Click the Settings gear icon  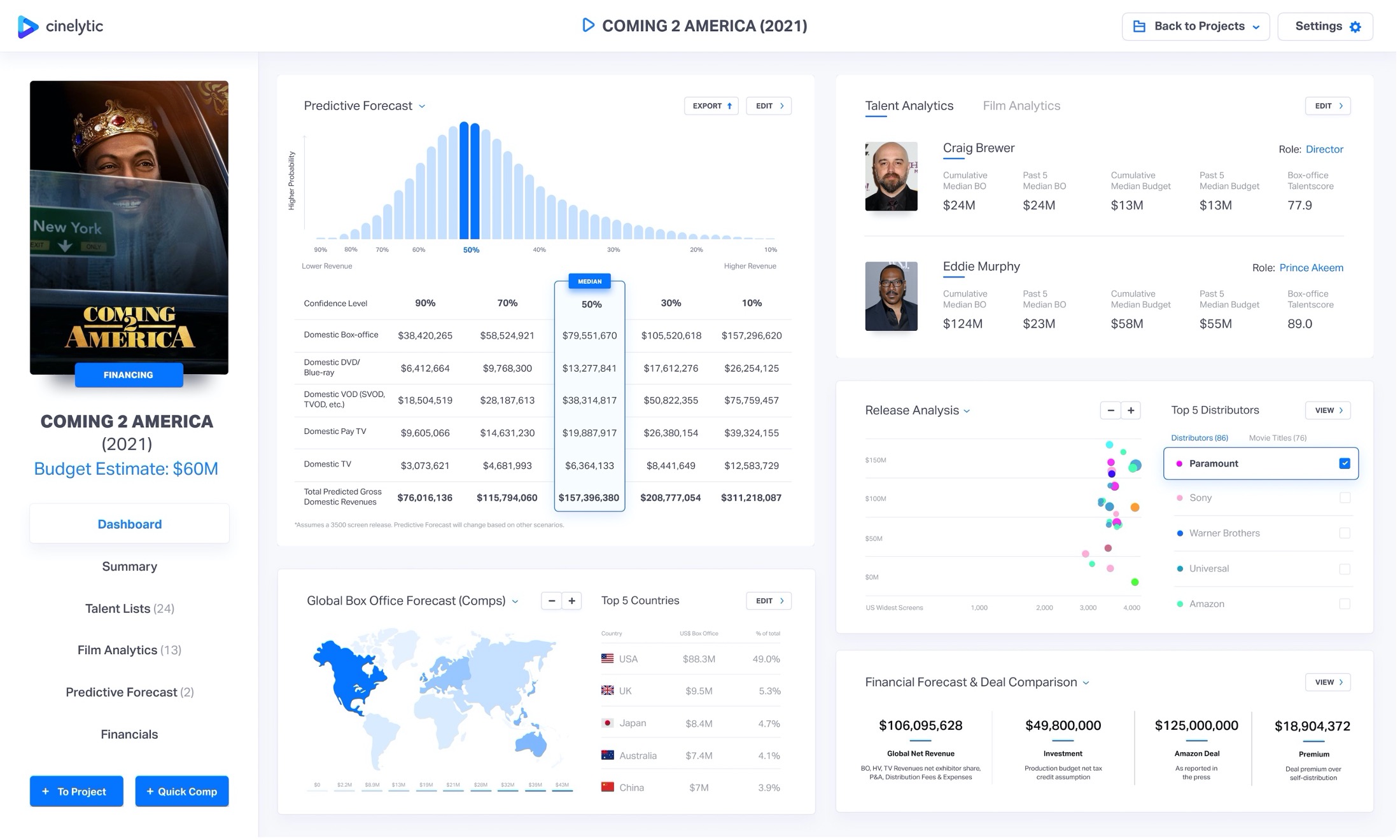click(1355, 27)
